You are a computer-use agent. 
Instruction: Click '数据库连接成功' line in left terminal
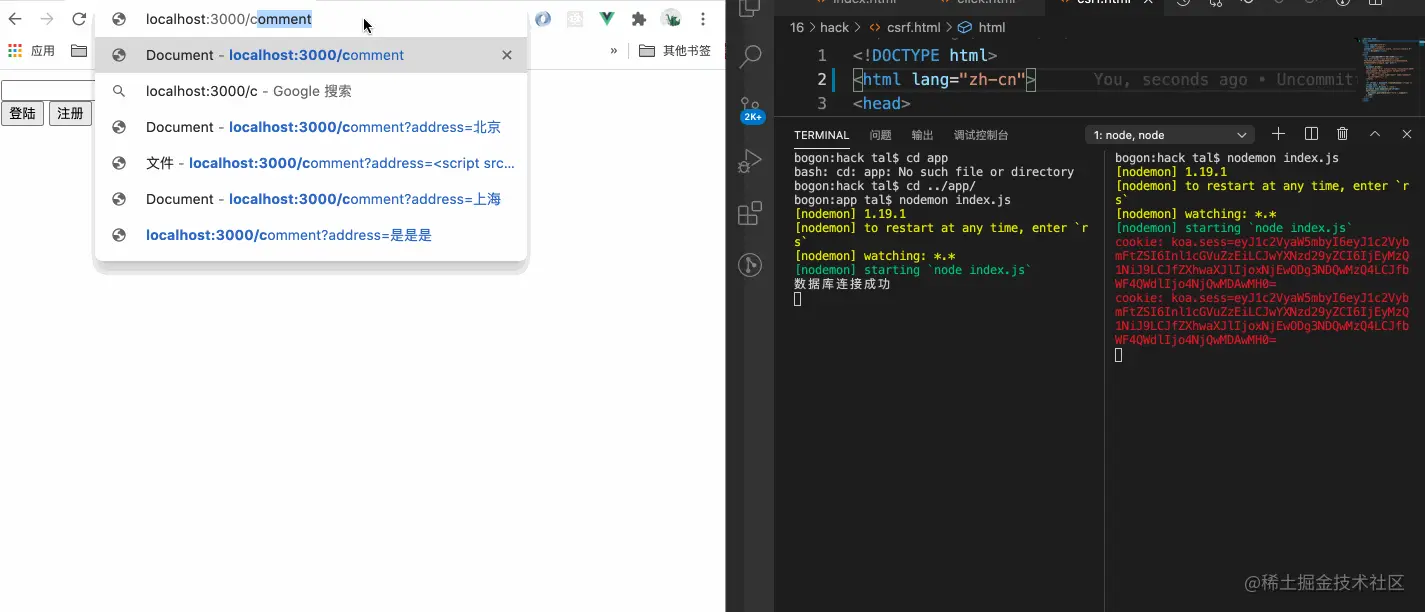842,284
